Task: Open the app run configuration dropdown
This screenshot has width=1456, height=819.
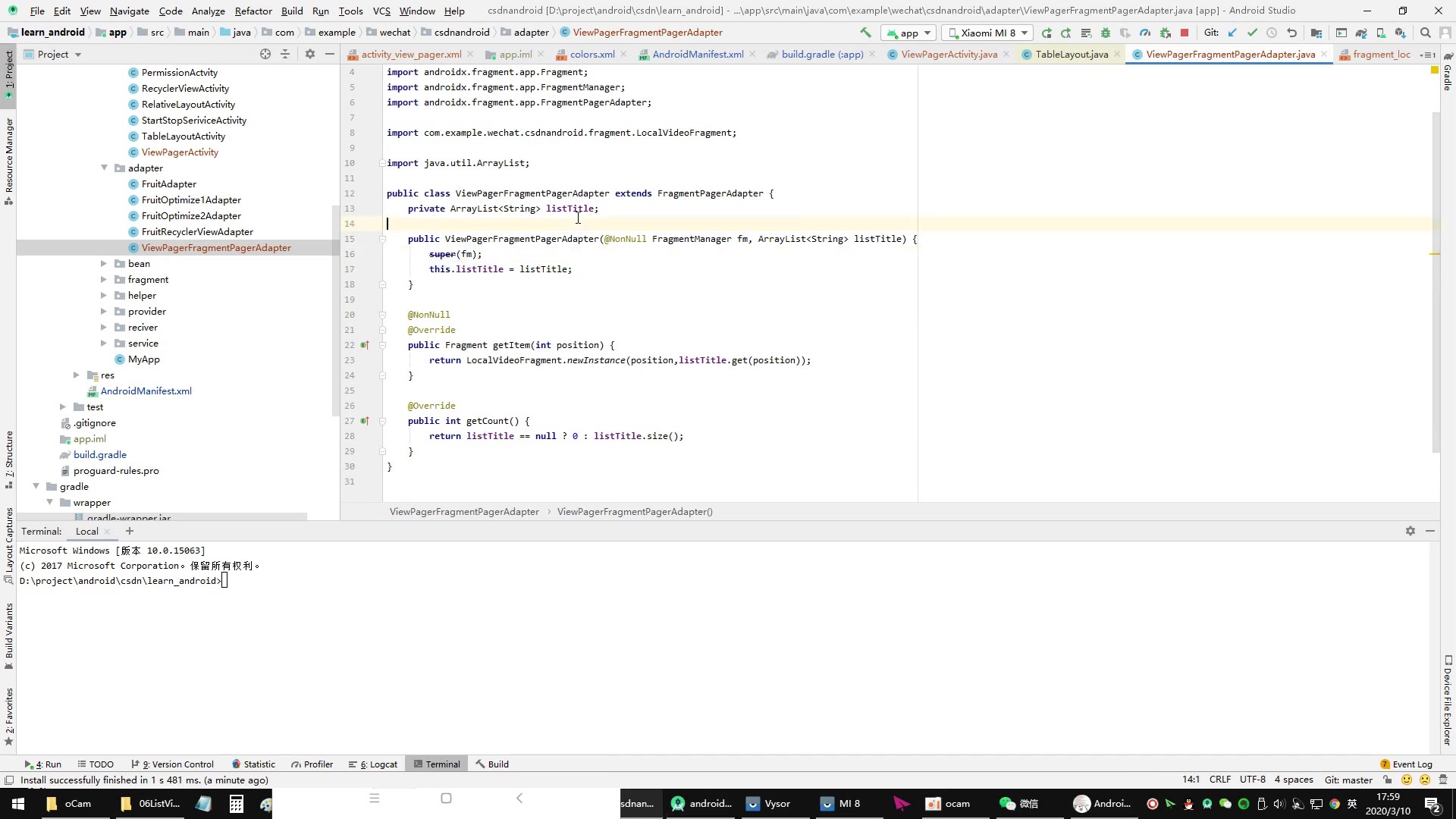Action: (x=908, y=33)
